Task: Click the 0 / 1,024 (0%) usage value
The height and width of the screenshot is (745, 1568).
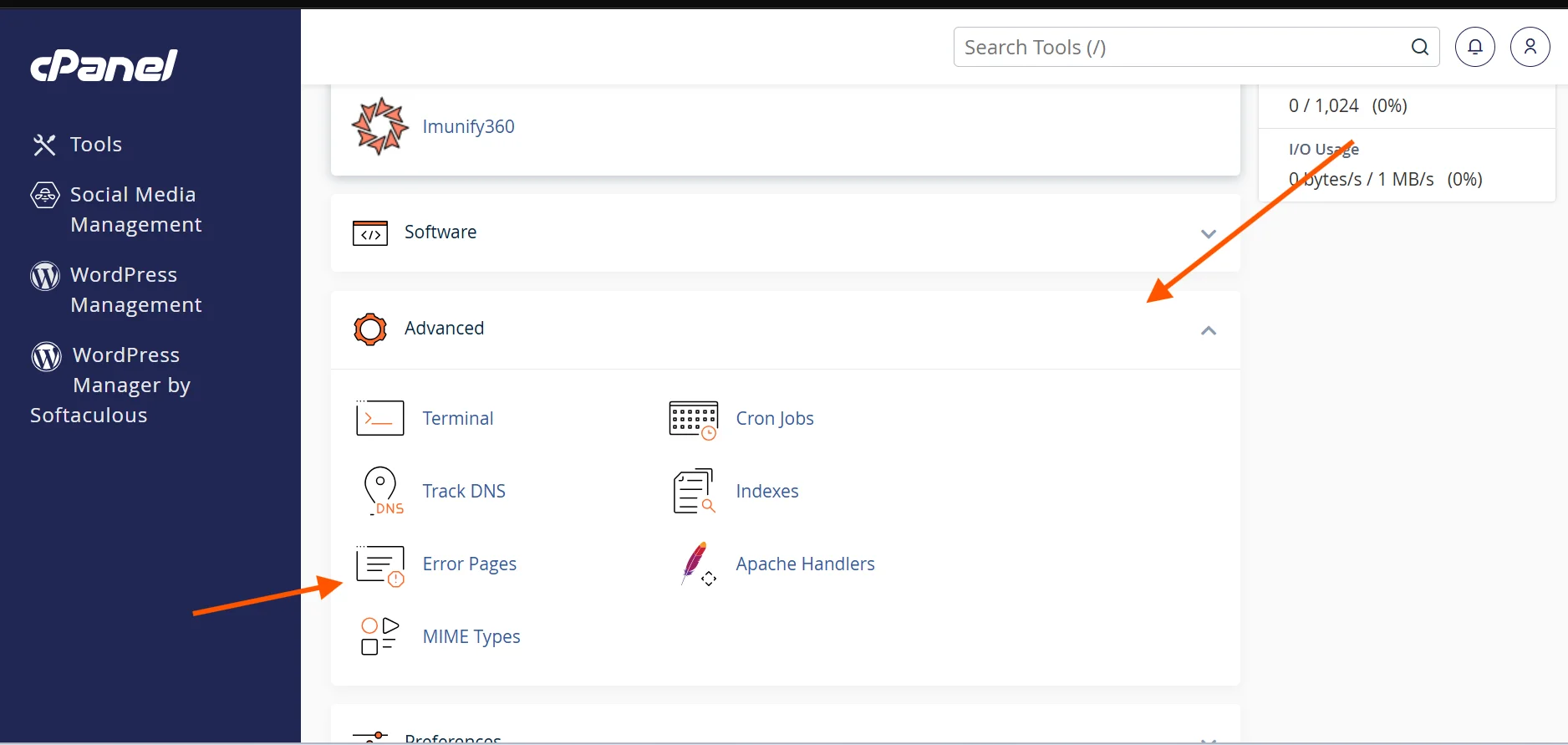Action: click(x=1348, y=105)
